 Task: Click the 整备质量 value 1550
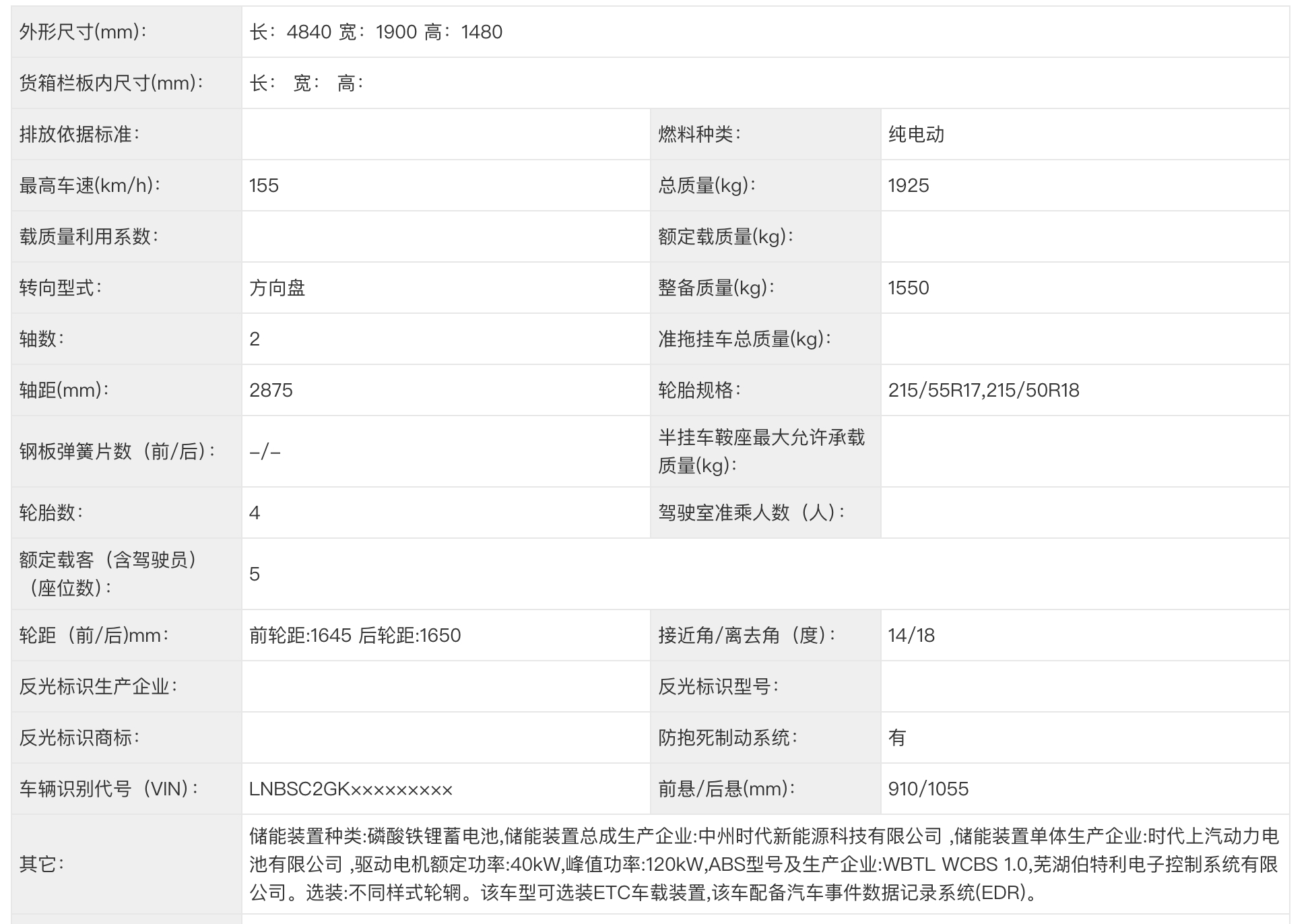coord(909,288)
